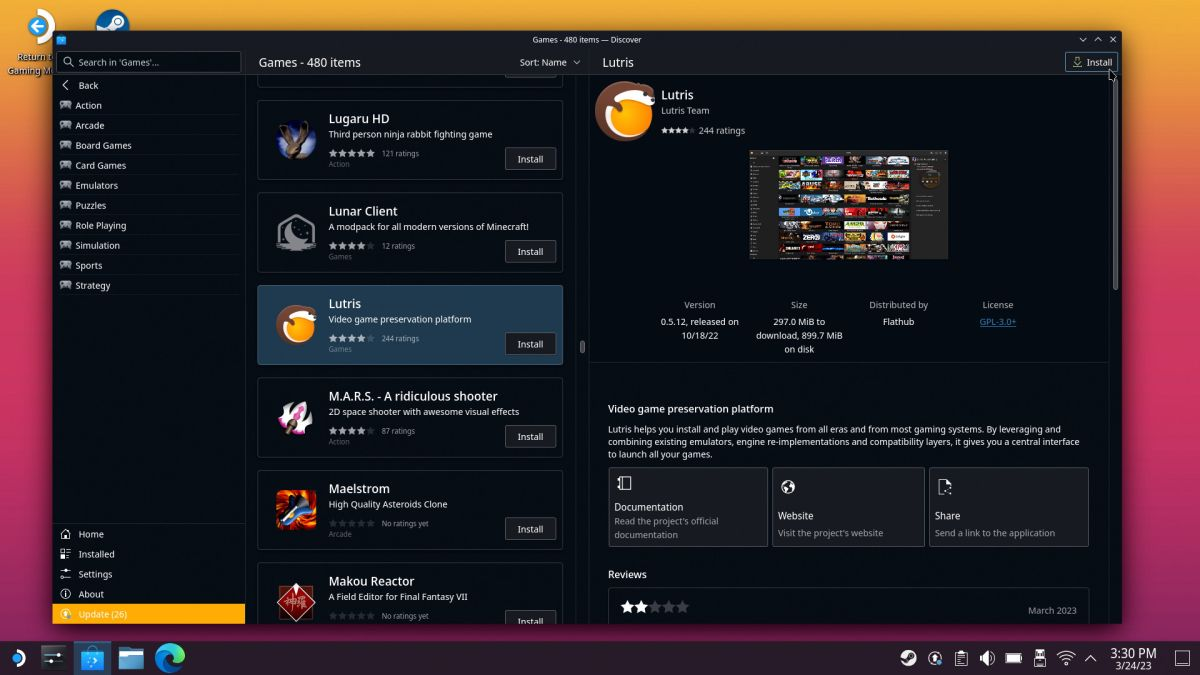This screenshot has height=675, width=1200.
Task: Open the Installed applications section
Action: [96, 554]
